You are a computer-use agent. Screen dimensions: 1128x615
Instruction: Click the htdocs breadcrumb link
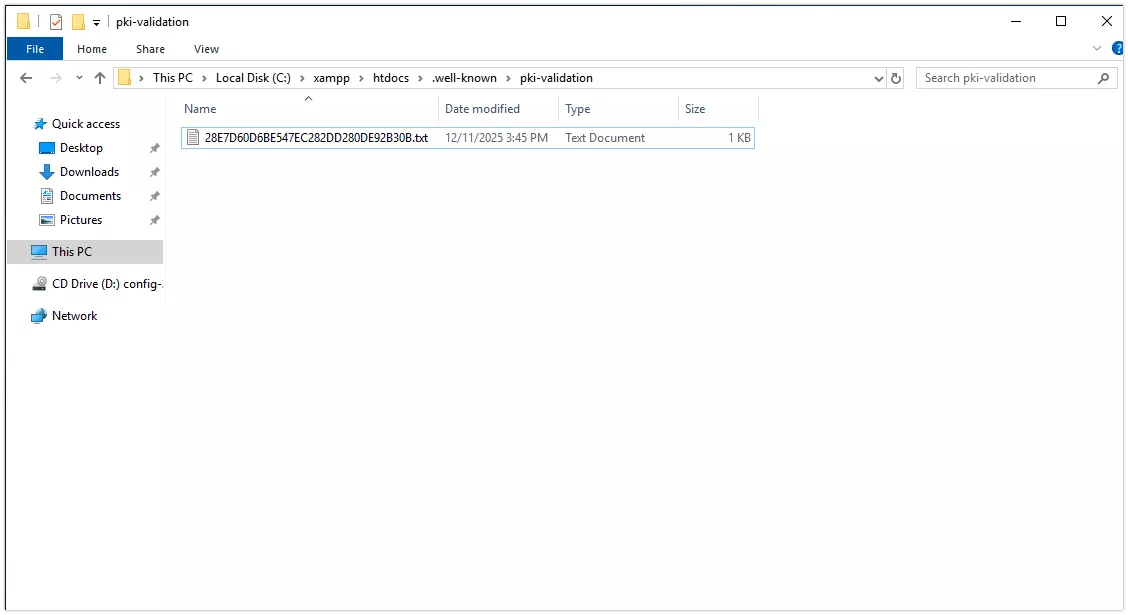(390, 77)
